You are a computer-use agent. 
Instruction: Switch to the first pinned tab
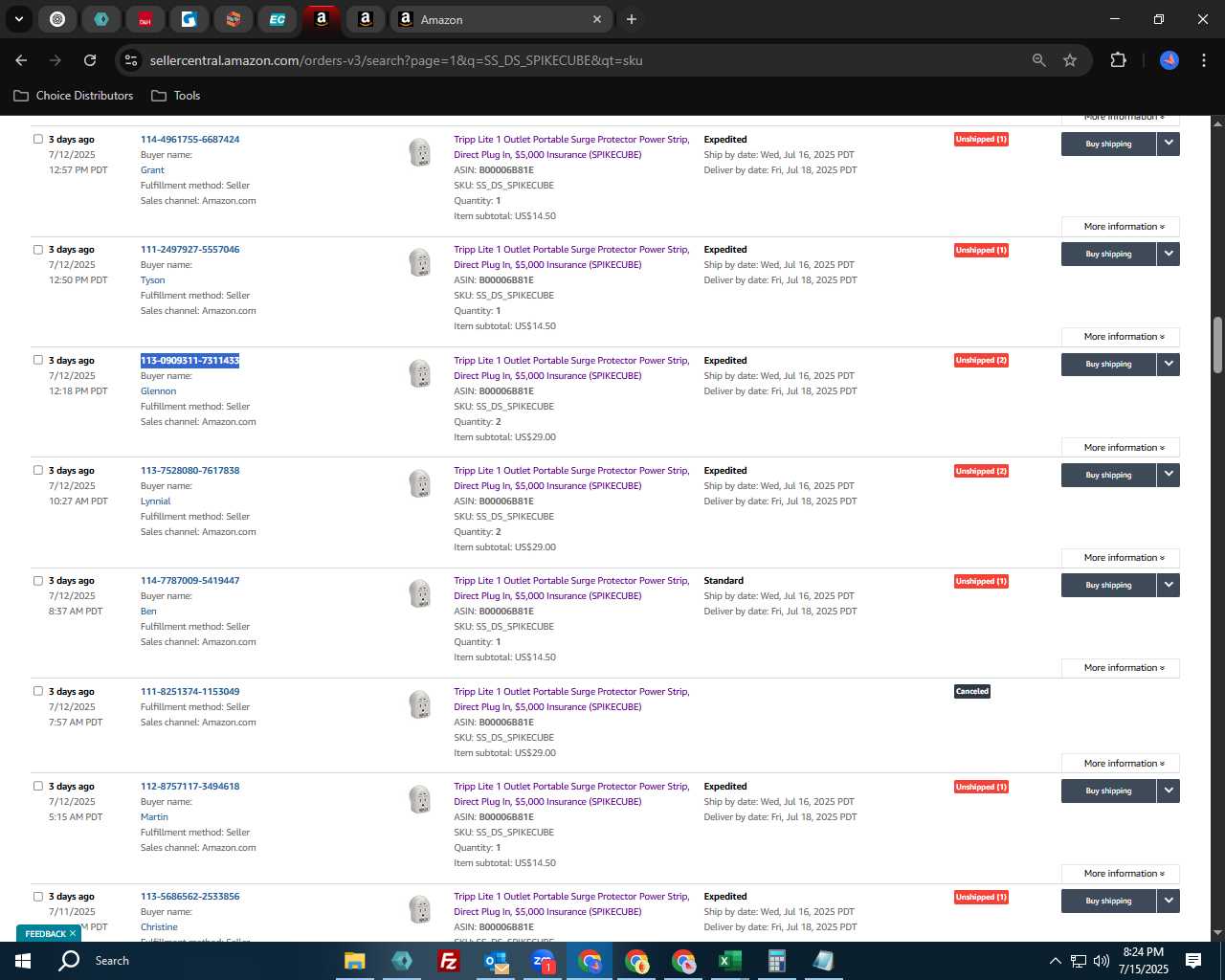[57, 19]
